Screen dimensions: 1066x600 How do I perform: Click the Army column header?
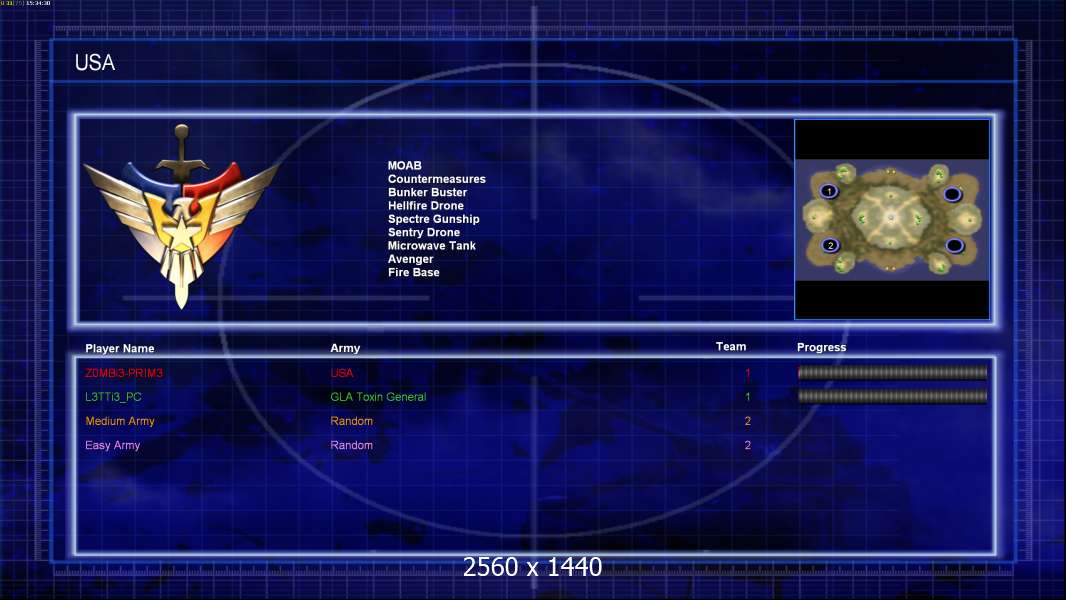tap(345, 348)
